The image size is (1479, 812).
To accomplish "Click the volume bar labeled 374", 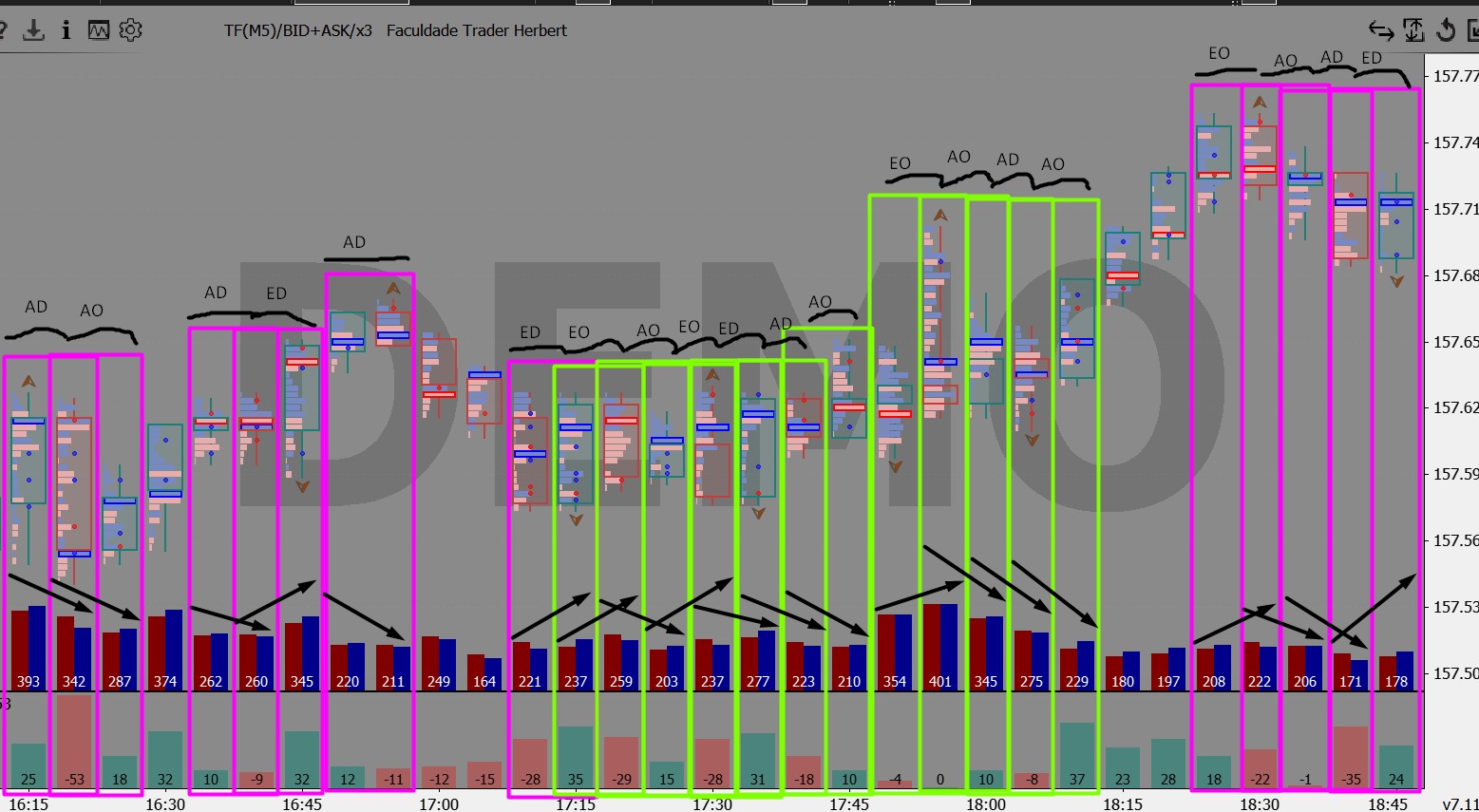I will coord(165,651).
